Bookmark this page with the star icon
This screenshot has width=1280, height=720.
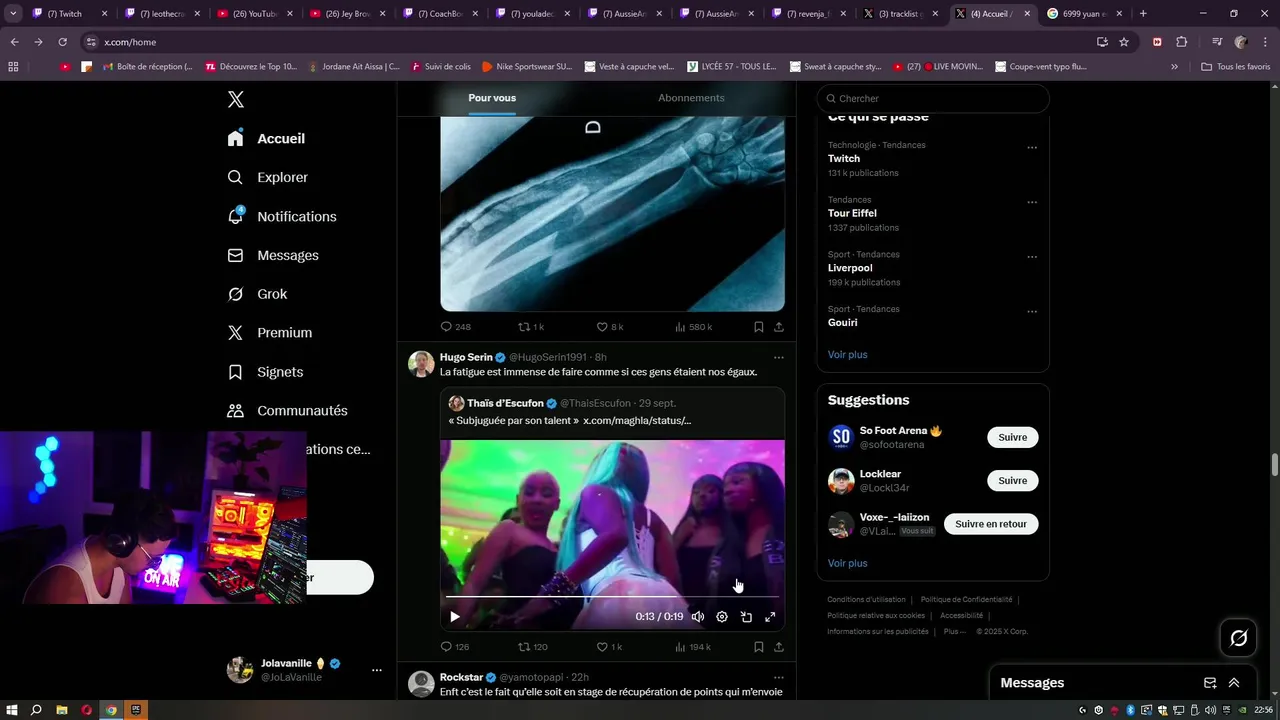(1124, 42)
